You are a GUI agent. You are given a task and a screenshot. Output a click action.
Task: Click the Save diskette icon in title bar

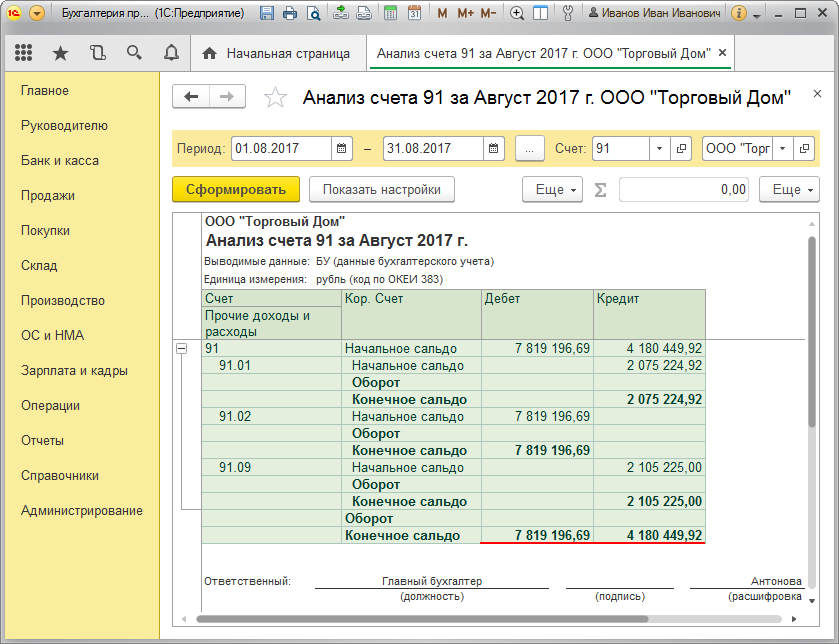pos(266,13)
